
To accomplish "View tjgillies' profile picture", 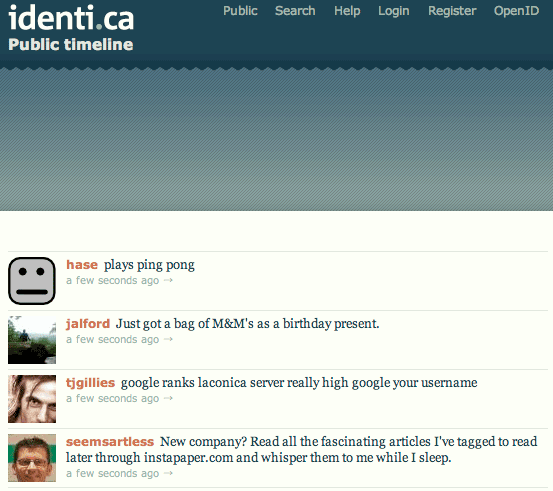I will pyautogui.click(x=32, y=399).
